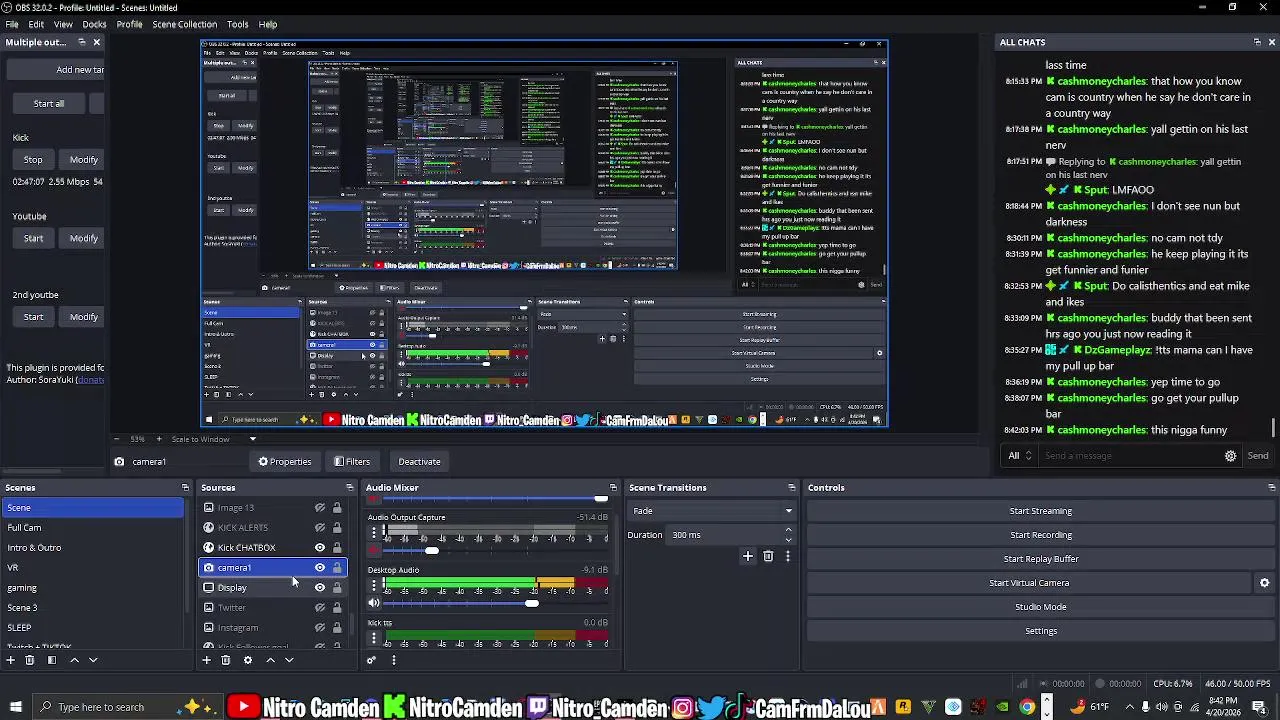Open Kick tts options dots
Screen dimensions: 1280x720
pos(374,637)
